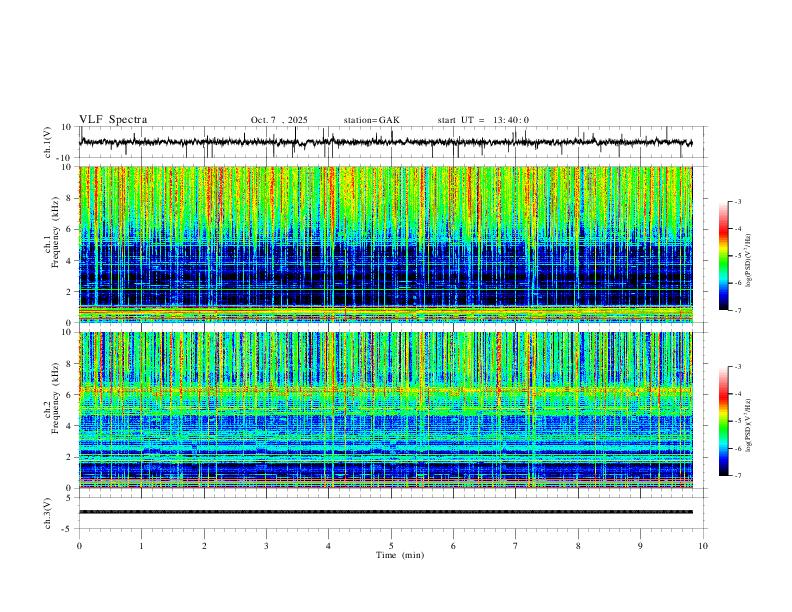Click the start UT 13:40:0 label
Viewport: 792px width, 612px height.
pos(483,120)
